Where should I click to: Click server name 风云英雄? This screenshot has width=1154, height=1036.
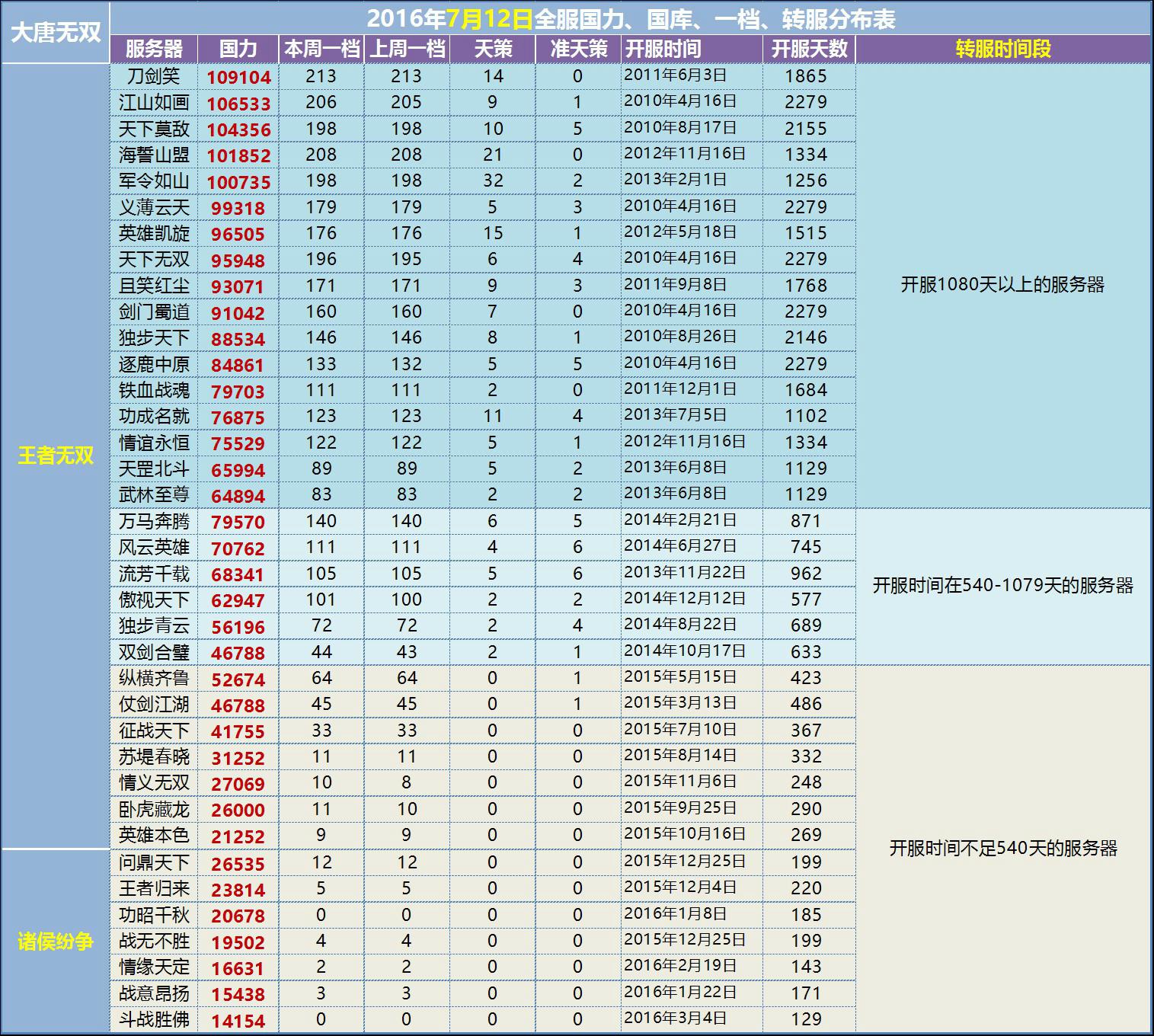tap(154, 547)
